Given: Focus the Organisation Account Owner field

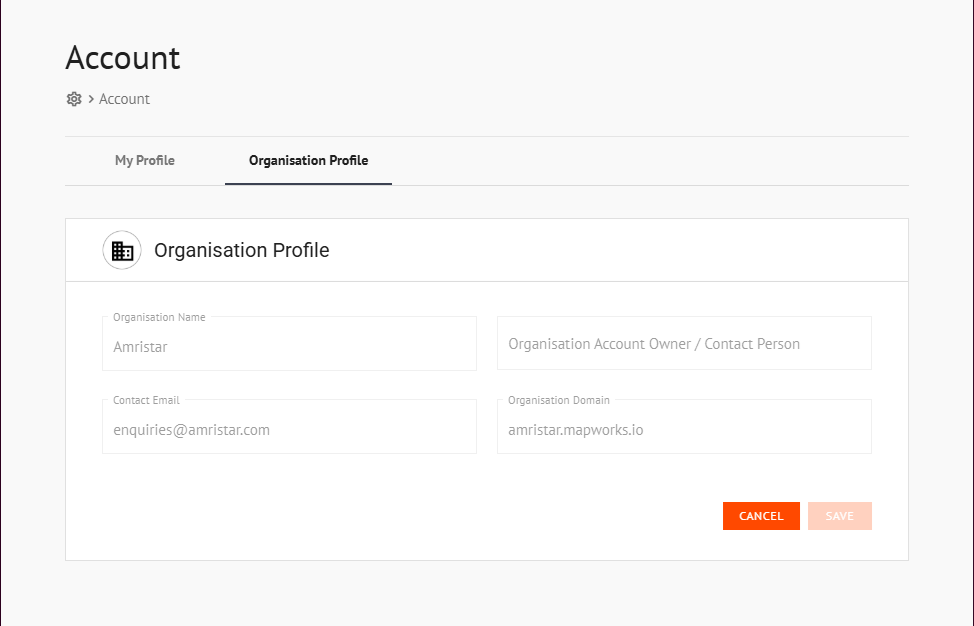Looking at the screenshot, I should coord(685,343).
